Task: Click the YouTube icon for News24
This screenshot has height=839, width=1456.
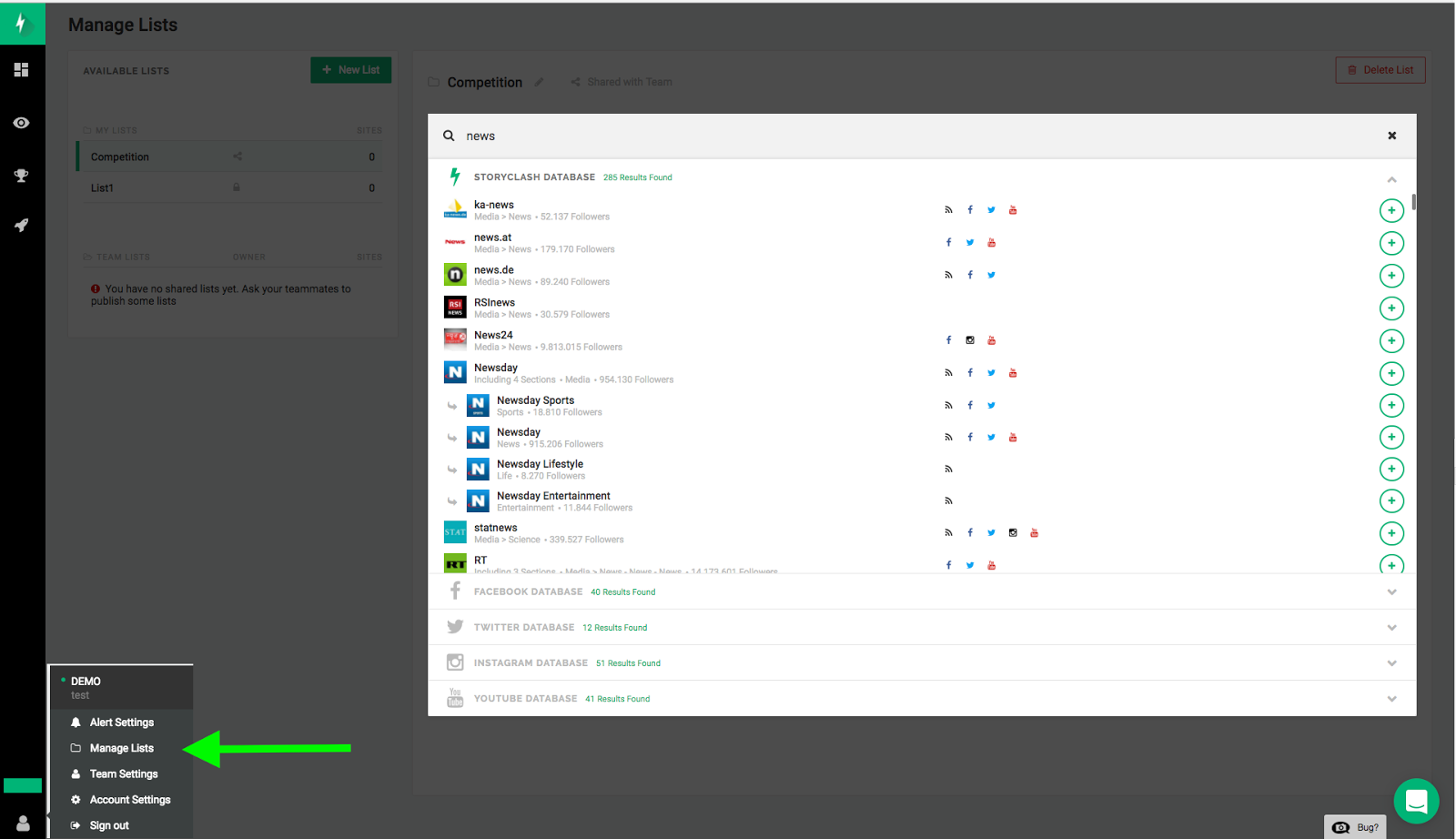Action: pyautogui.click(x=991, y=340)
